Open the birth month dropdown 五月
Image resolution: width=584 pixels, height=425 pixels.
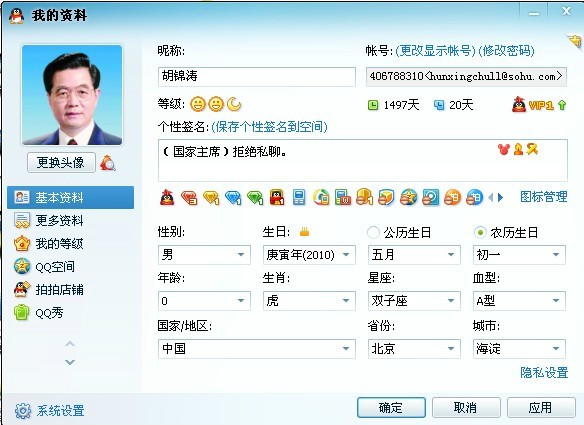coord(414,255)
